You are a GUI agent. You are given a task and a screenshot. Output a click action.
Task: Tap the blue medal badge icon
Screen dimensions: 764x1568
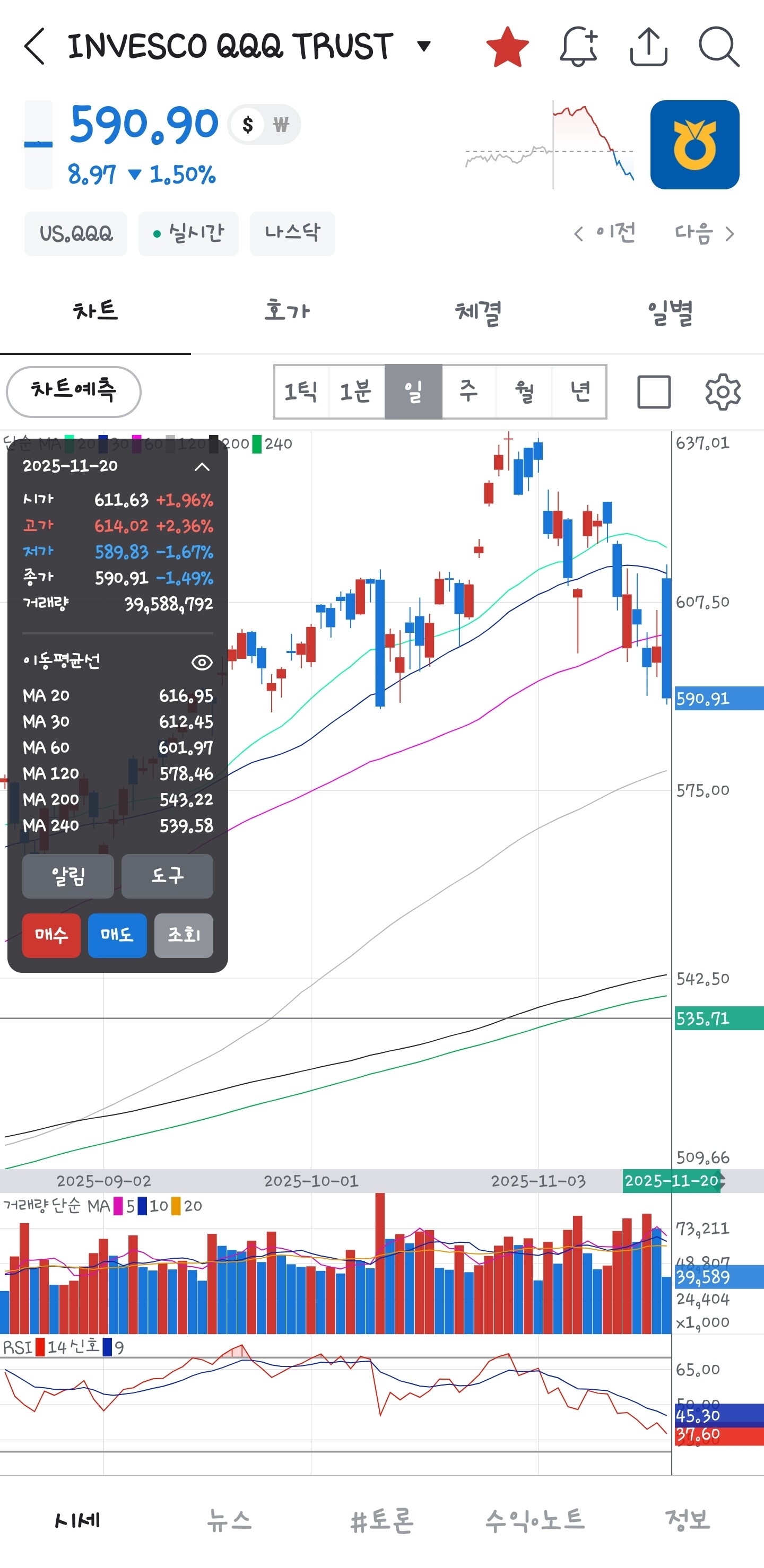694,145
